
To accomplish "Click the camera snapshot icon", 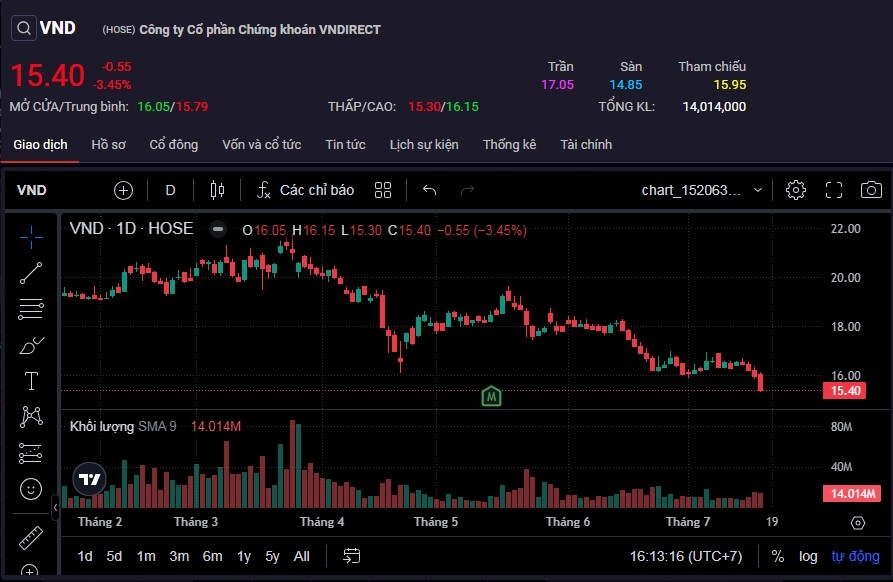I will coord(871,190).
